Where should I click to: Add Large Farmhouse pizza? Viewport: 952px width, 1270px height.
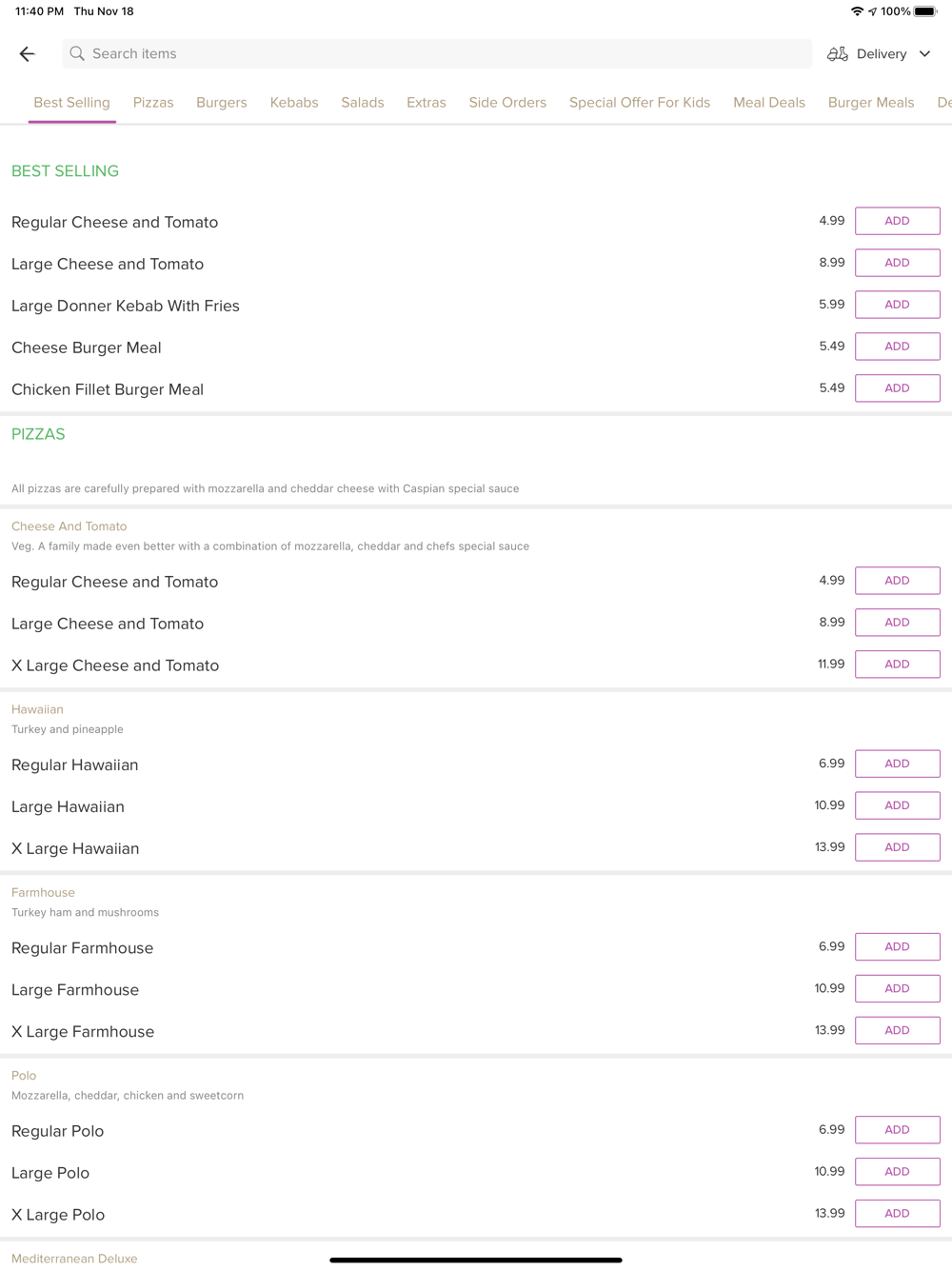click(x=897, y=988)
